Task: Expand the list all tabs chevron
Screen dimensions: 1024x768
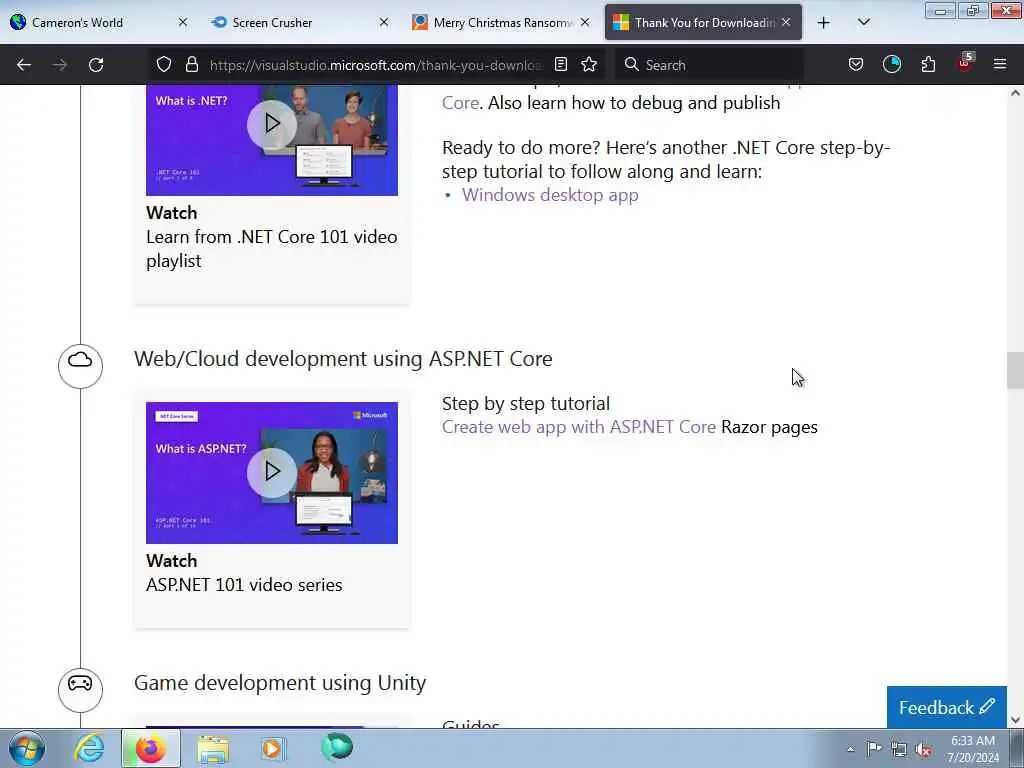Action: coord(863,23)
